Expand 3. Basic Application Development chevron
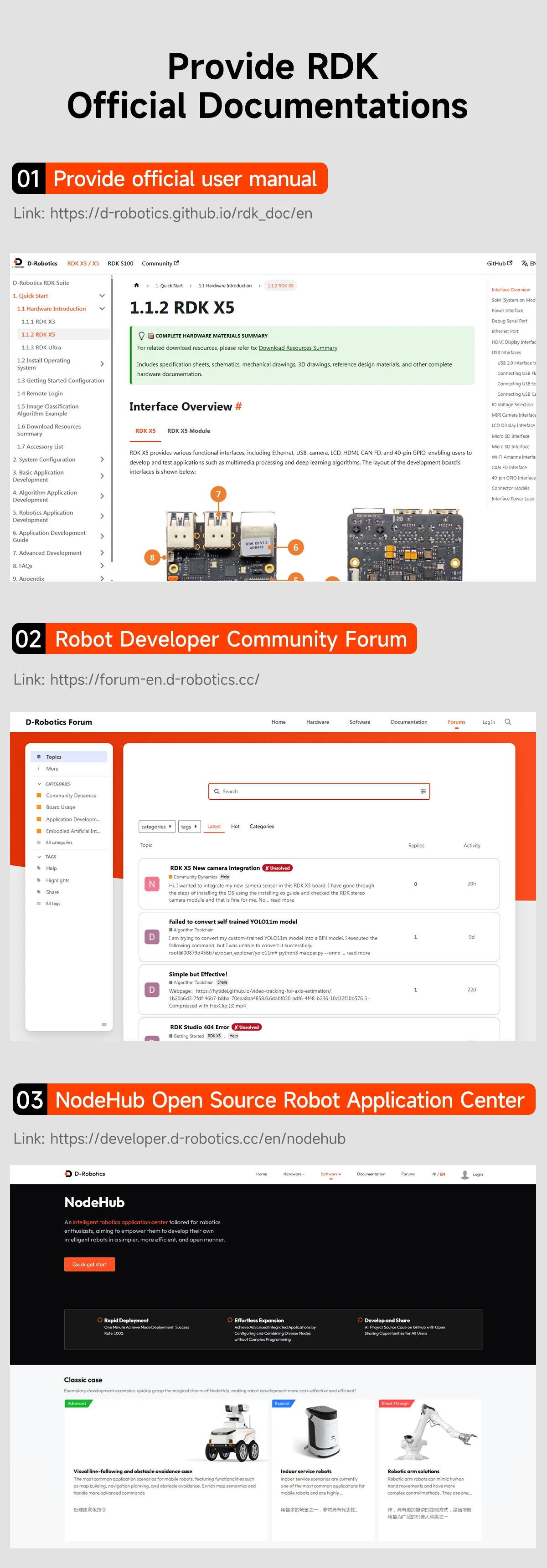This screenshot has width=547, height=1568. coord(102,476)
